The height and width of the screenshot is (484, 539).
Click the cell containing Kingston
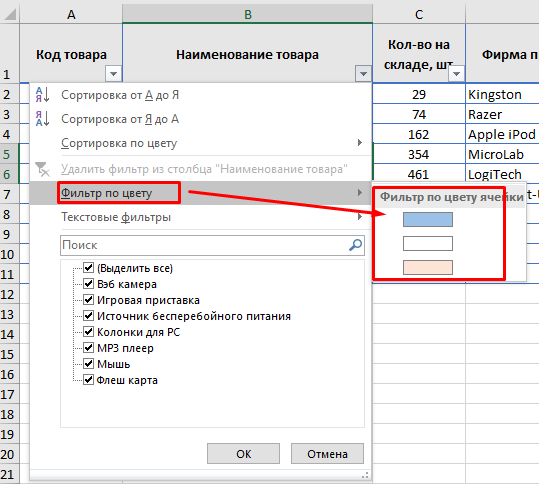tap(502, 94)
